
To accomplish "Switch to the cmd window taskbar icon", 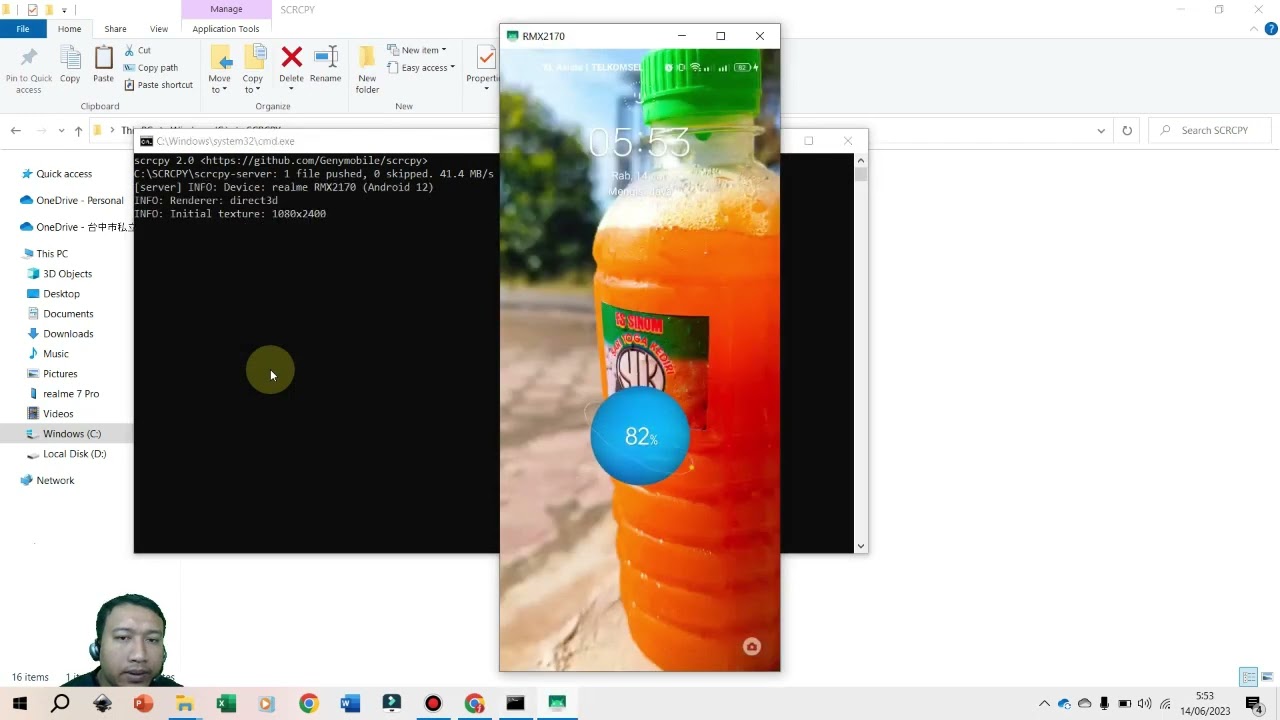I will (515, 703).
